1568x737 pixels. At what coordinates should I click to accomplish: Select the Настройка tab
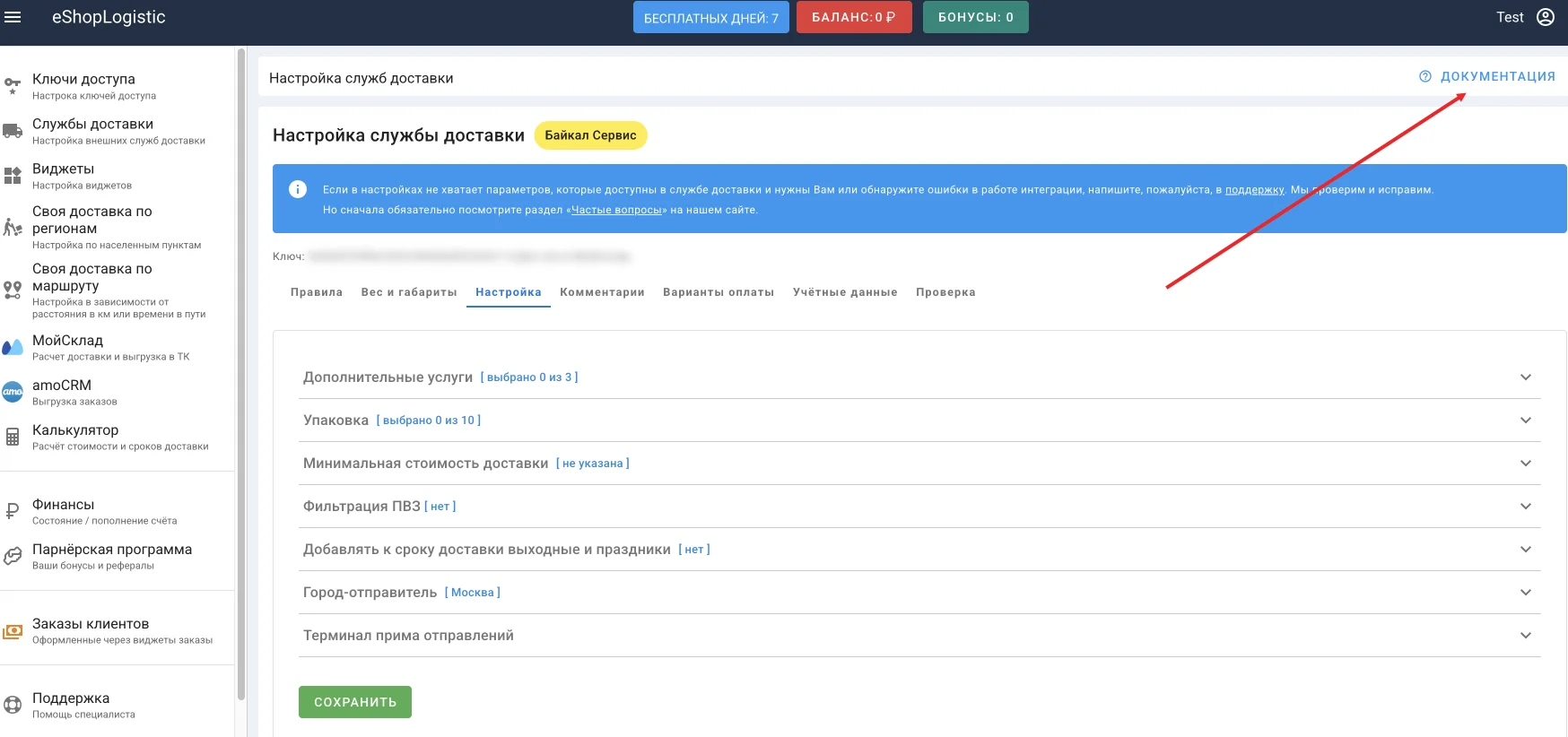tap(509, 292)
